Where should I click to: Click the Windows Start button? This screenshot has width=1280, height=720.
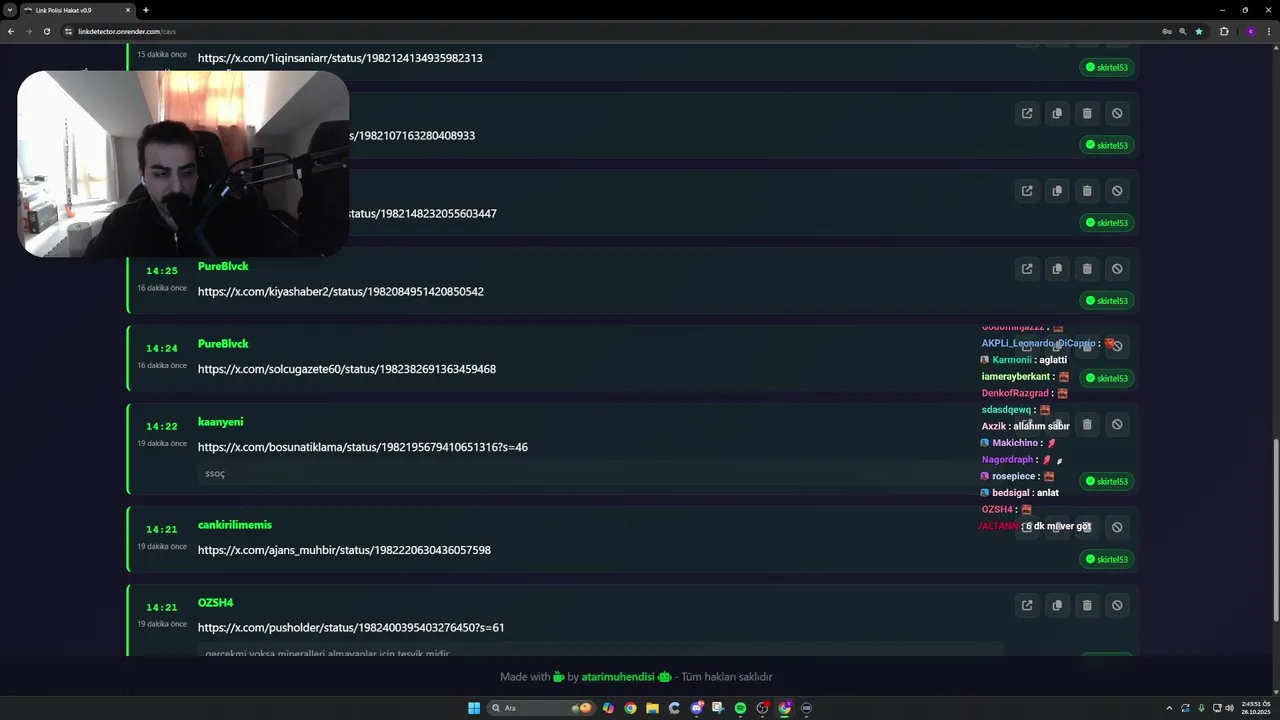(474, 708)
